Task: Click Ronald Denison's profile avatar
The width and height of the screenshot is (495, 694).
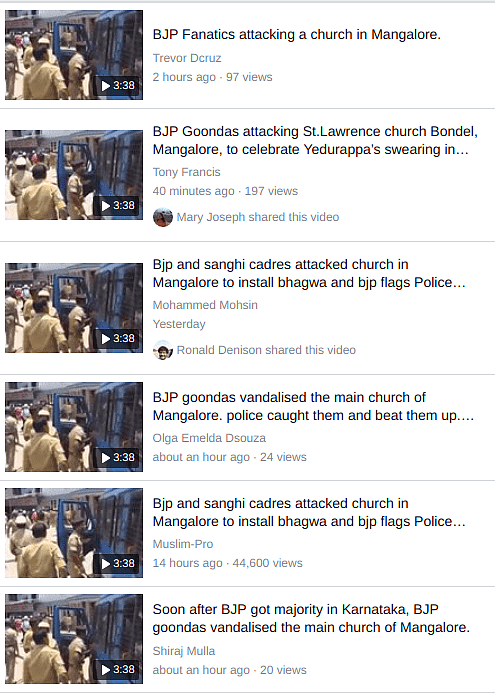Action: click(162, 350)
